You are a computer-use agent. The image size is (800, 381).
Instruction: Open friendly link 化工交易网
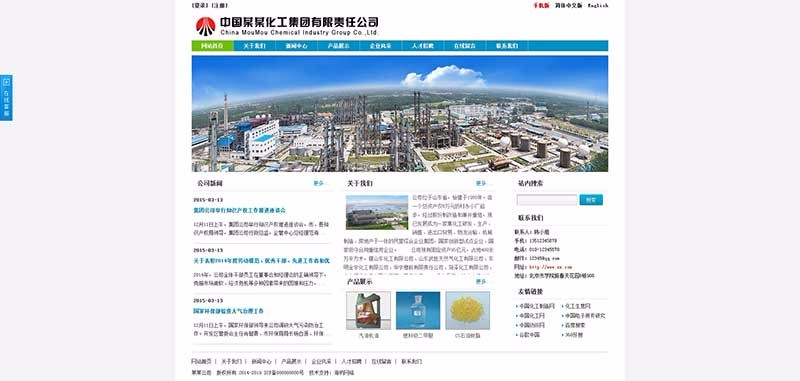(578, 307)
